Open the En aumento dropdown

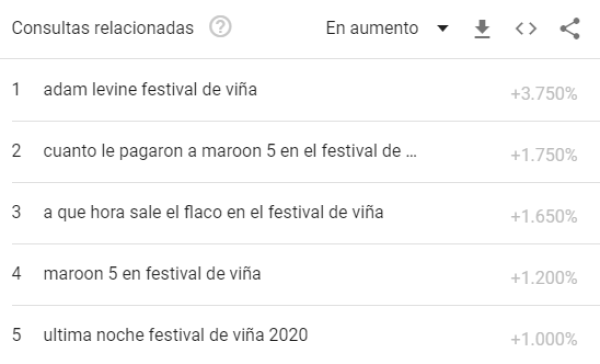(x=387, y=28)
